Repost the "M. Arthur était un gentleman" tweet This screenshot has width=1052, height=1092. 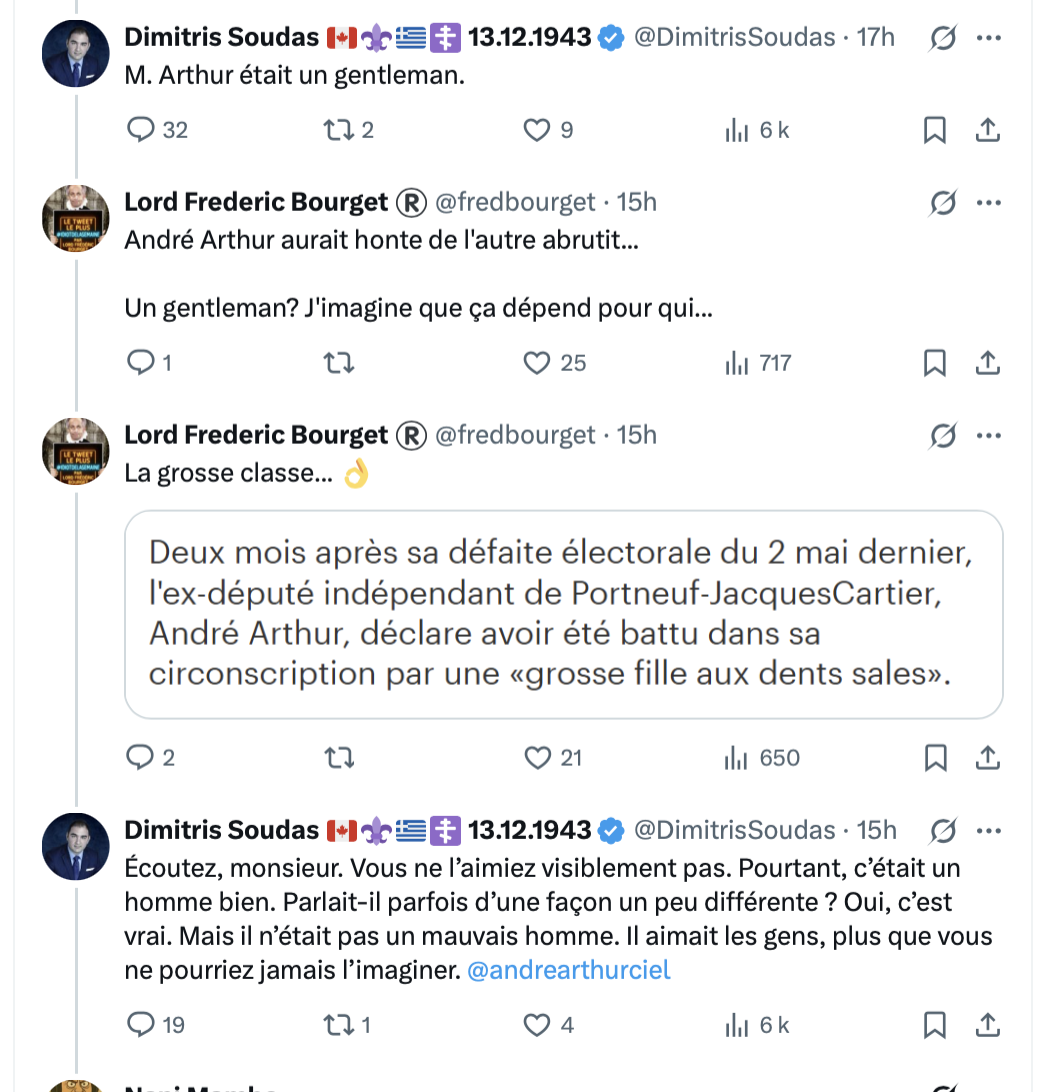pyautogui.click(x=338, y=130)
